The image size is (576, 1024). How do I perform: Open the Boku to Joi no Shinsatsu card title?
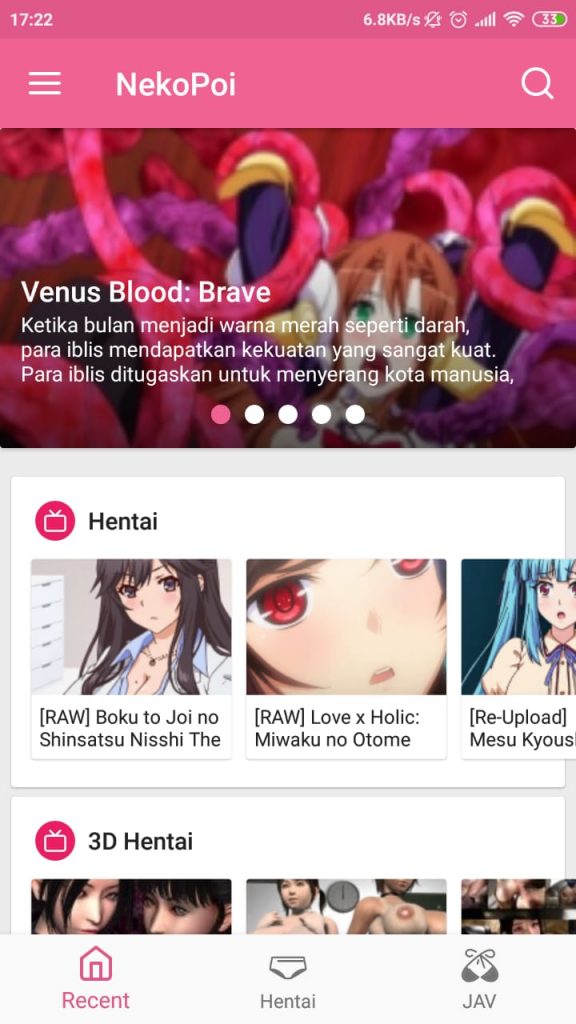[x=130, y=728]
